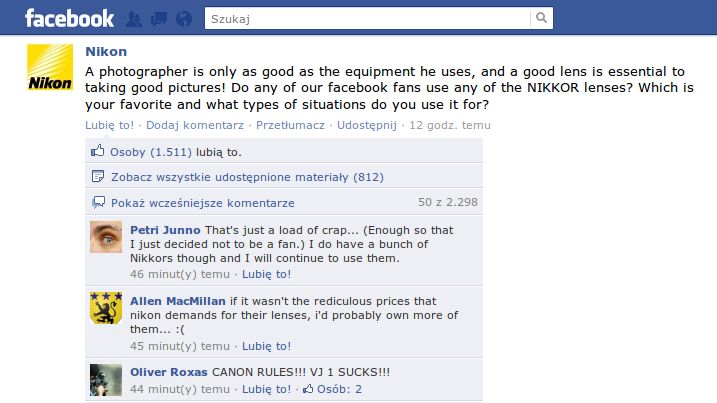Screen dimensions: 717x403
Task: Click Przetłumacz to translate the post
Action: 290,125
